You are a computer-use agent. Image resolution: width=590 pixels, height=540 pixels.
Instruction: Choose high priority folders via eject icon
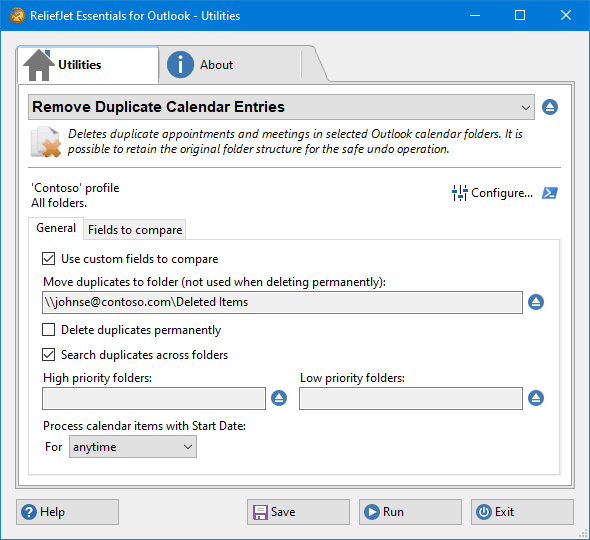tap(279, 398)
